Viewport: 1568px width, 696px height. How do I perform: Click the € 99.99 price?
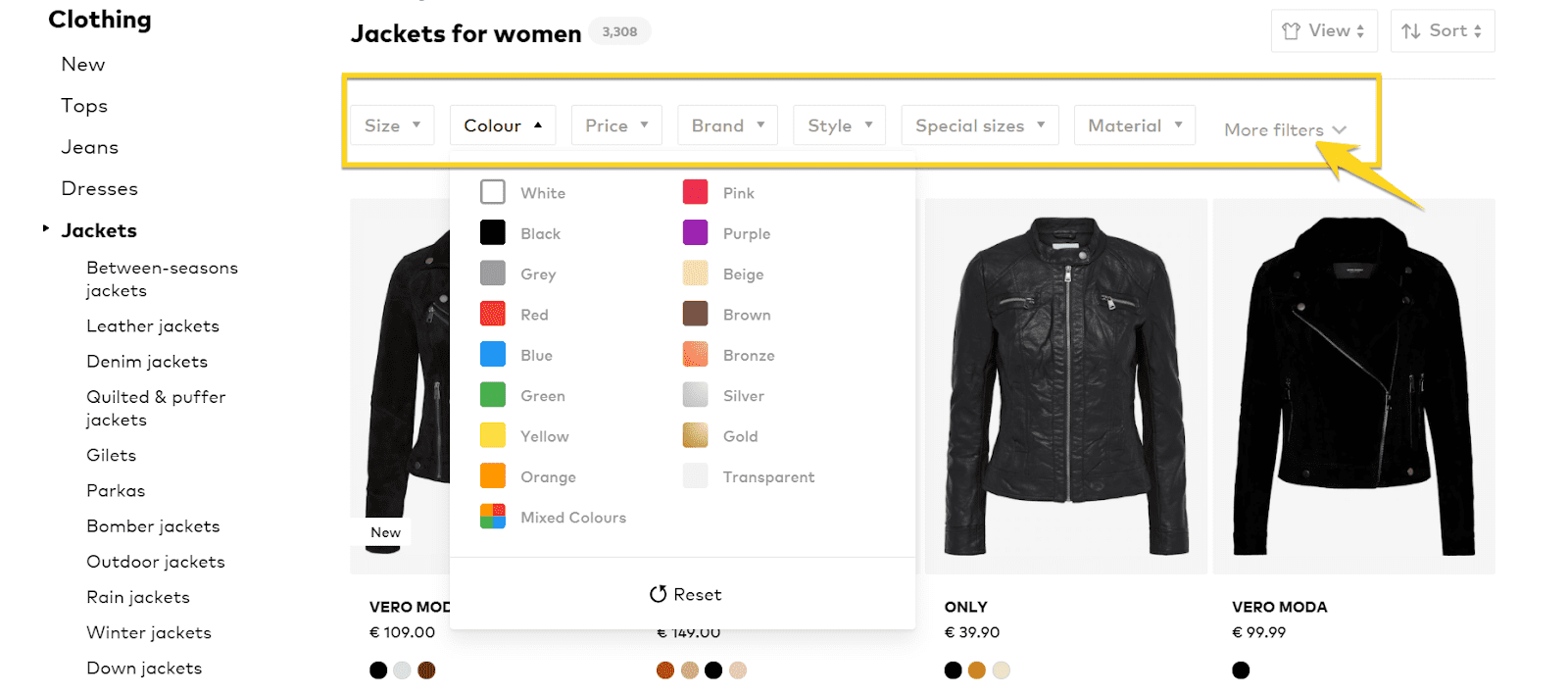tap(1259, 632)
